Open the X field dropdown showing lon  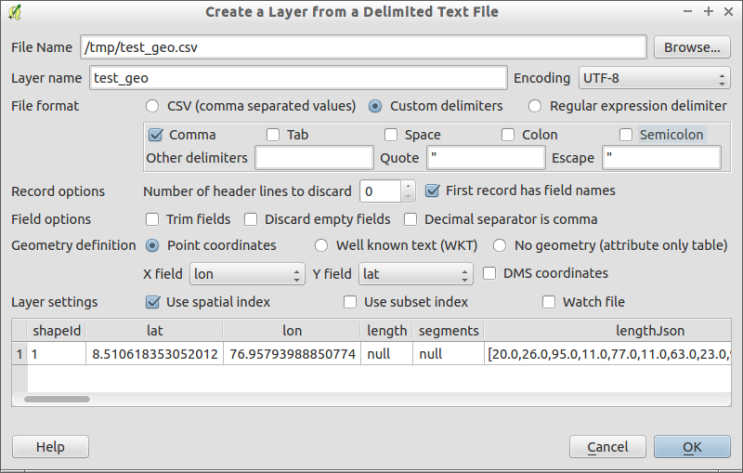pyautogui.click(x=247, y=274)
